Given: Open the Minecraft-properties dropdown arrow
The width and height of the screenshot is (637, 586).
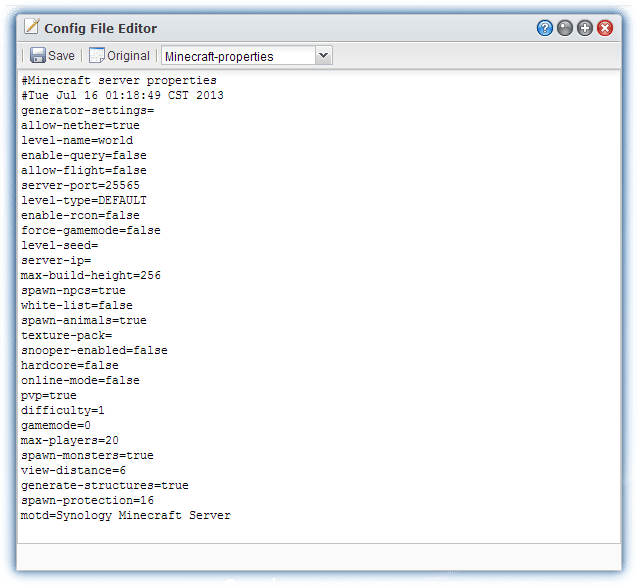Looking at the screenshot, I should tap(324, 55).
